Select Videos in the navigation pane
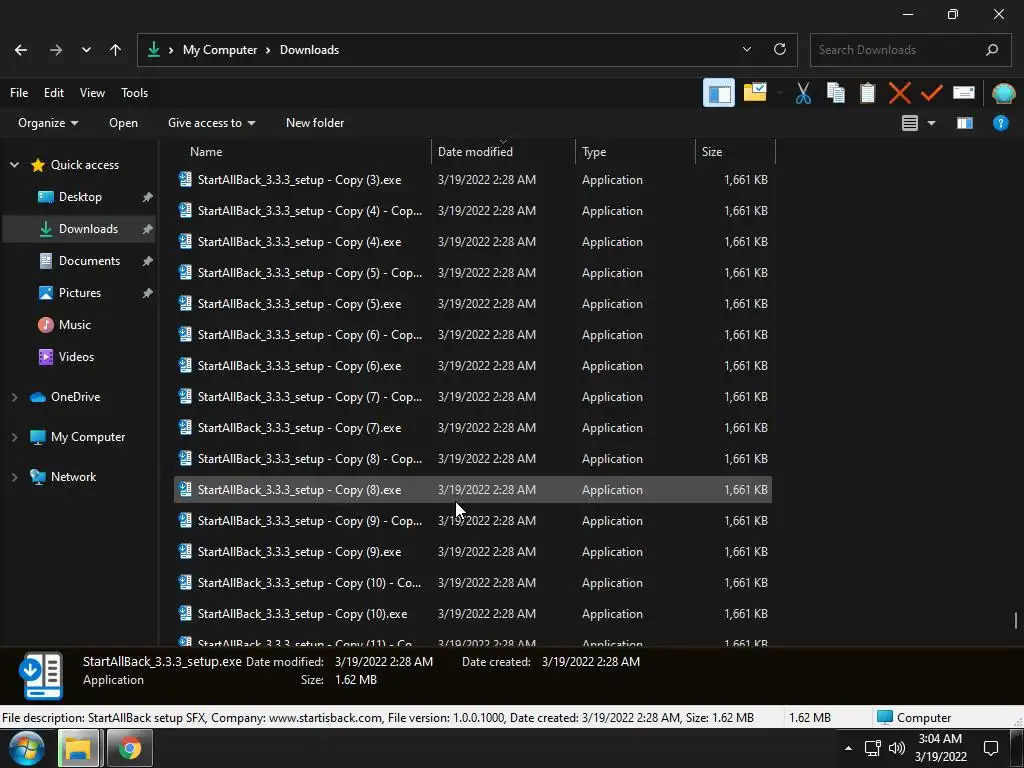 click(76, 357)
